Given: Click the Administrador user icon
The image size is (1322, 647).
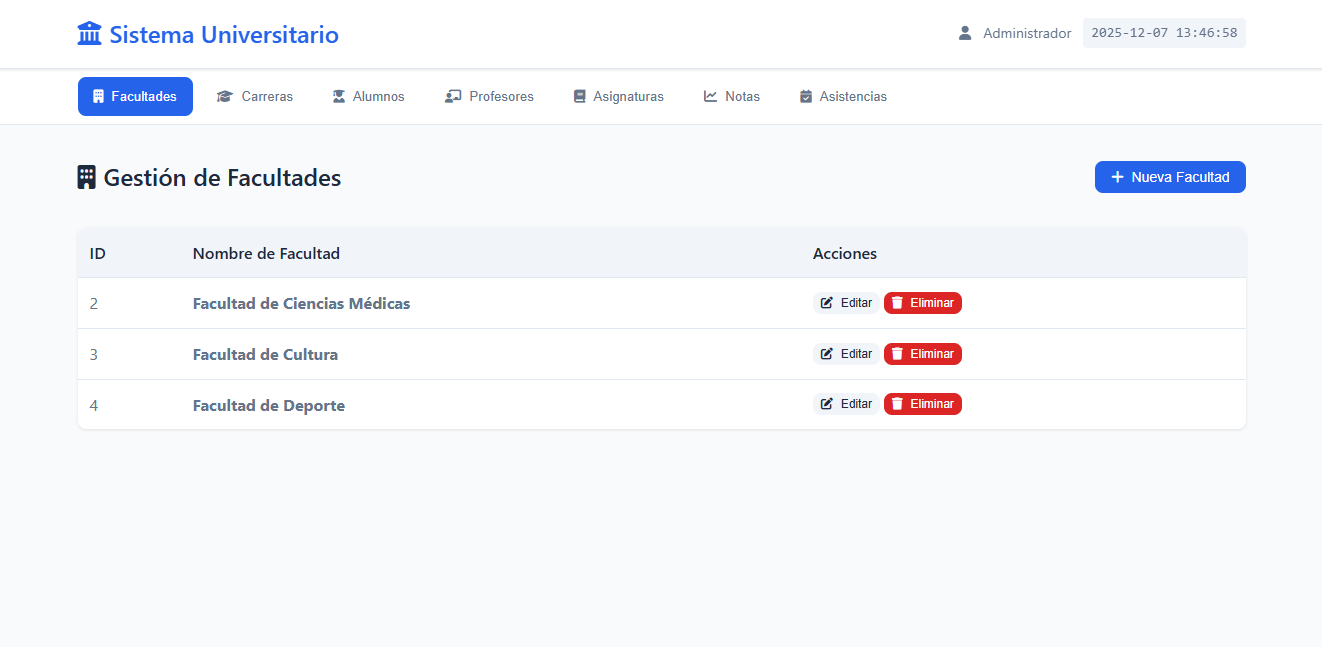Looking at the screenshot, I should [x=965, y=33].
